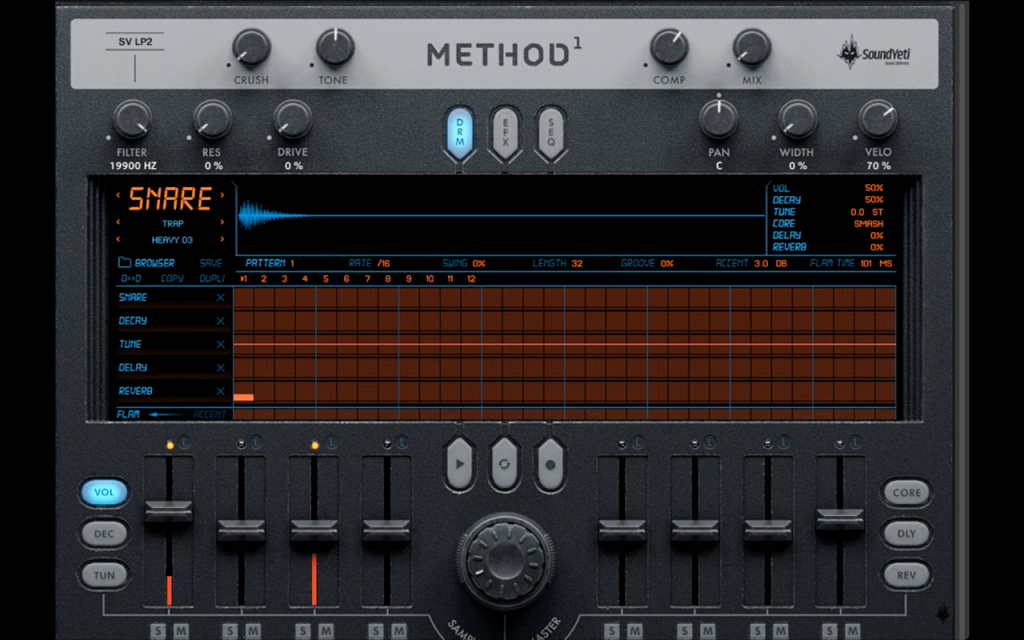Screen dimensions: 1024x640
Task: Select the CORE button
Action: [906, 493]
